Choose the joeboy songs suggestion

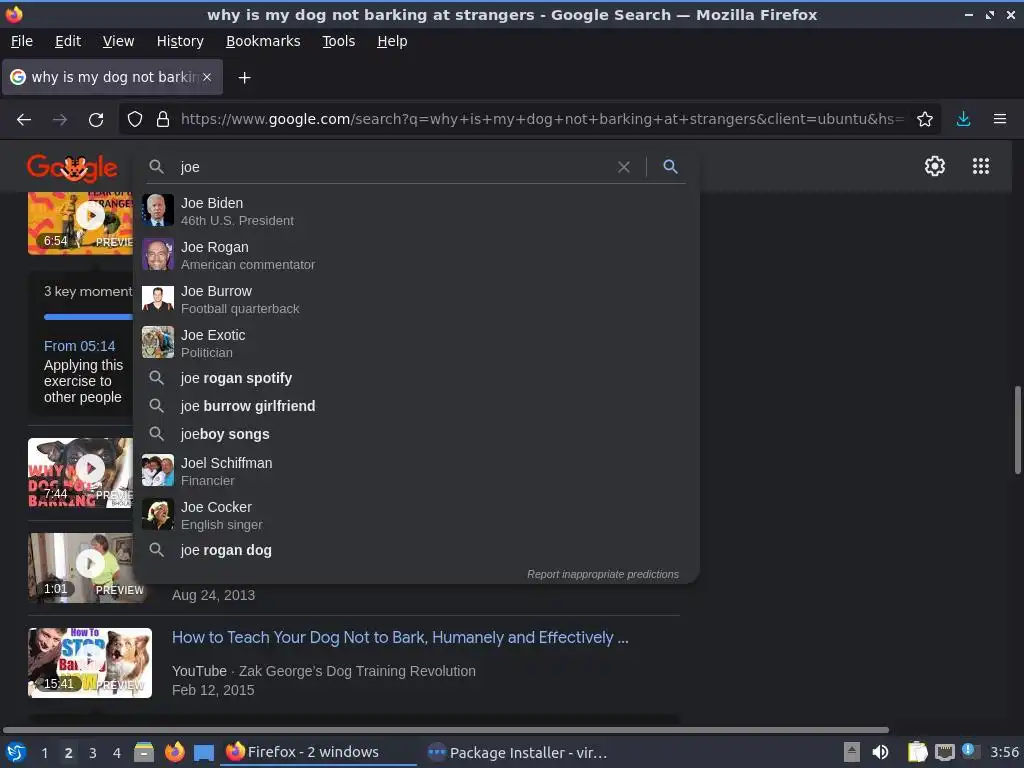tap(416, 434)
